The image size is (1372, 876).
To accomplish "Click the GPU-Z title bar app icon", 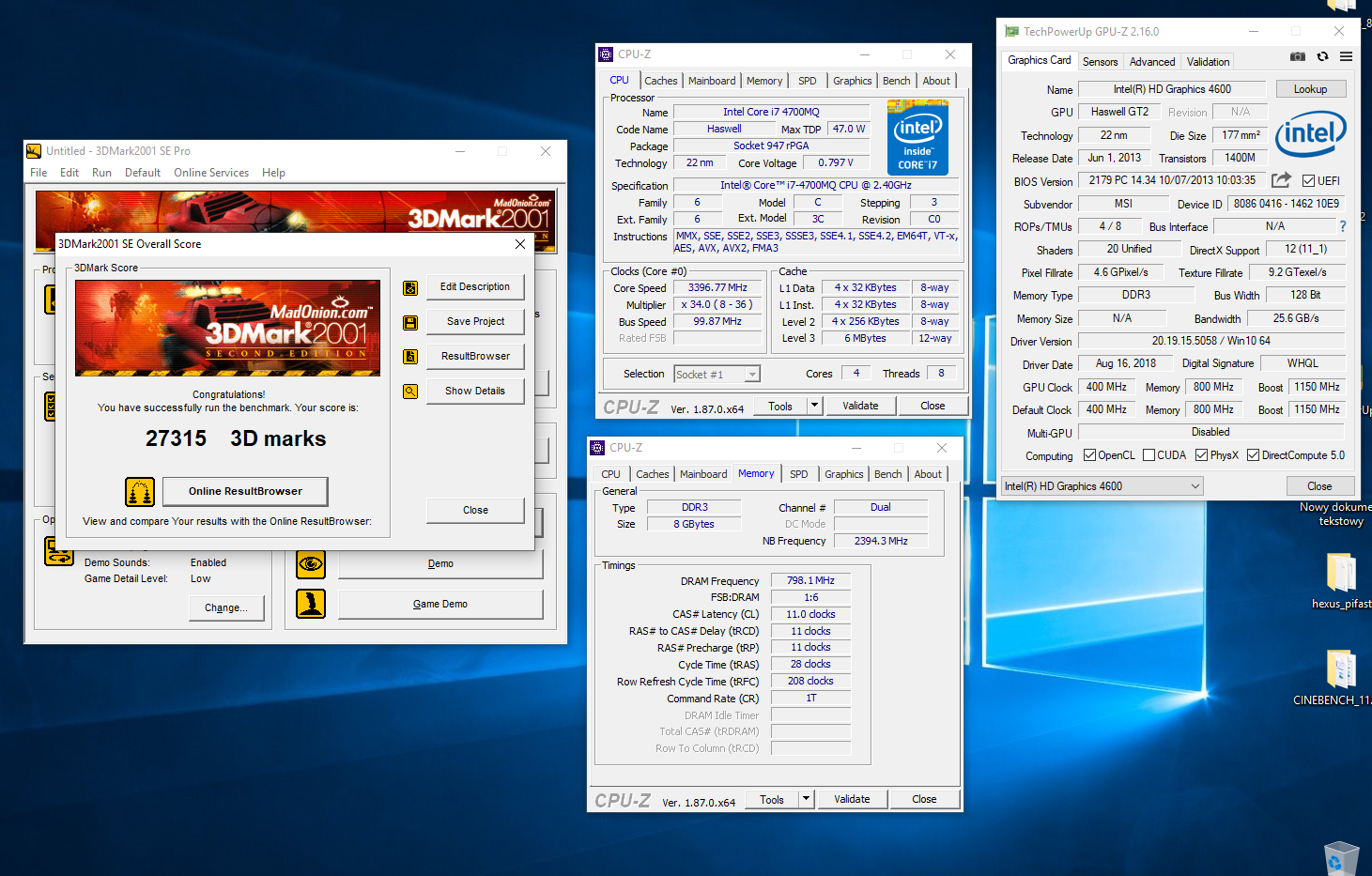I will pos(1011,31).
